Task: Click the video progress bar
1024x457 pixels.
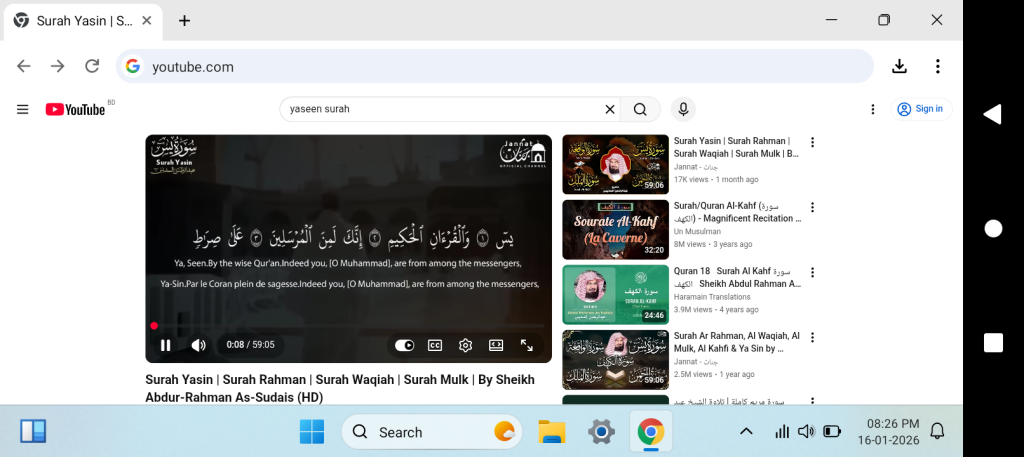Action: (x=348, y=326)
